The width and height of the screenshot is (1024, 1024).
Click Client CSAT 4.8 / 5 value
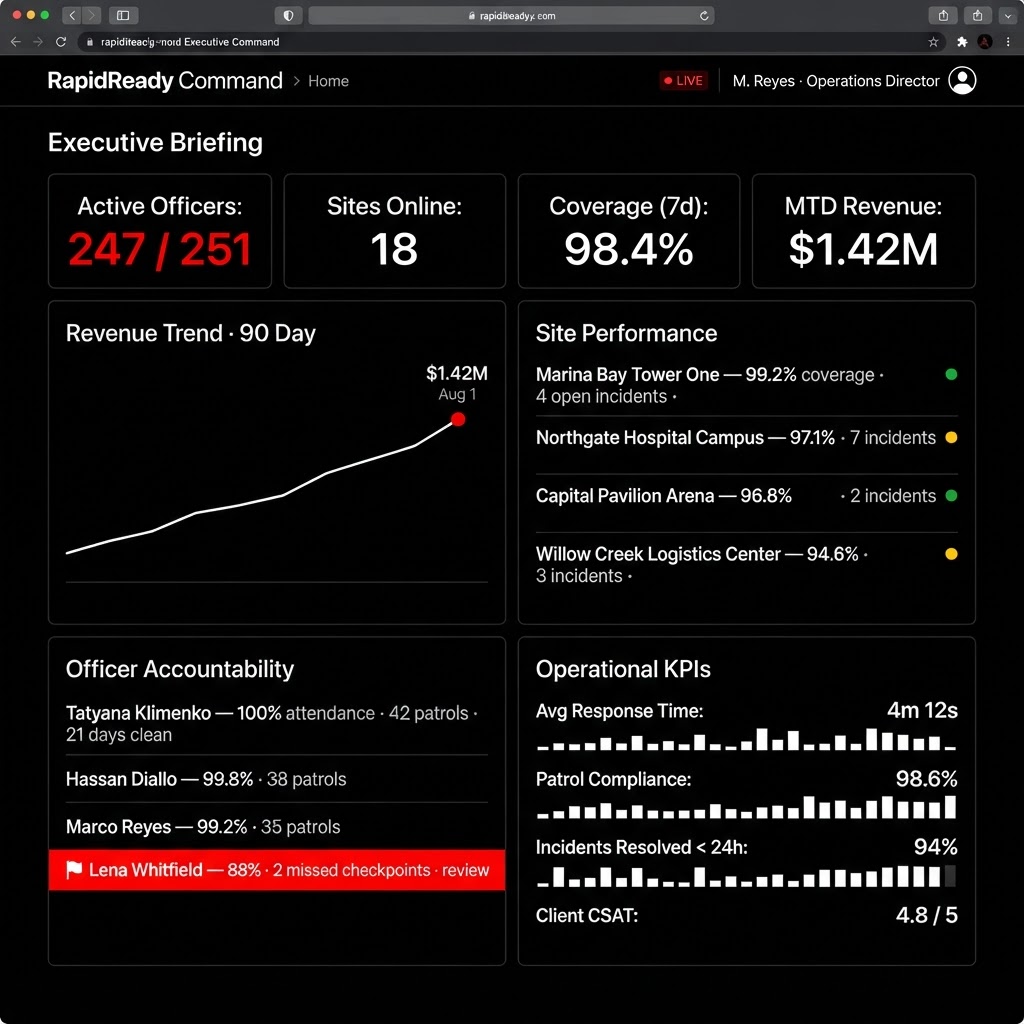[926, 915]
